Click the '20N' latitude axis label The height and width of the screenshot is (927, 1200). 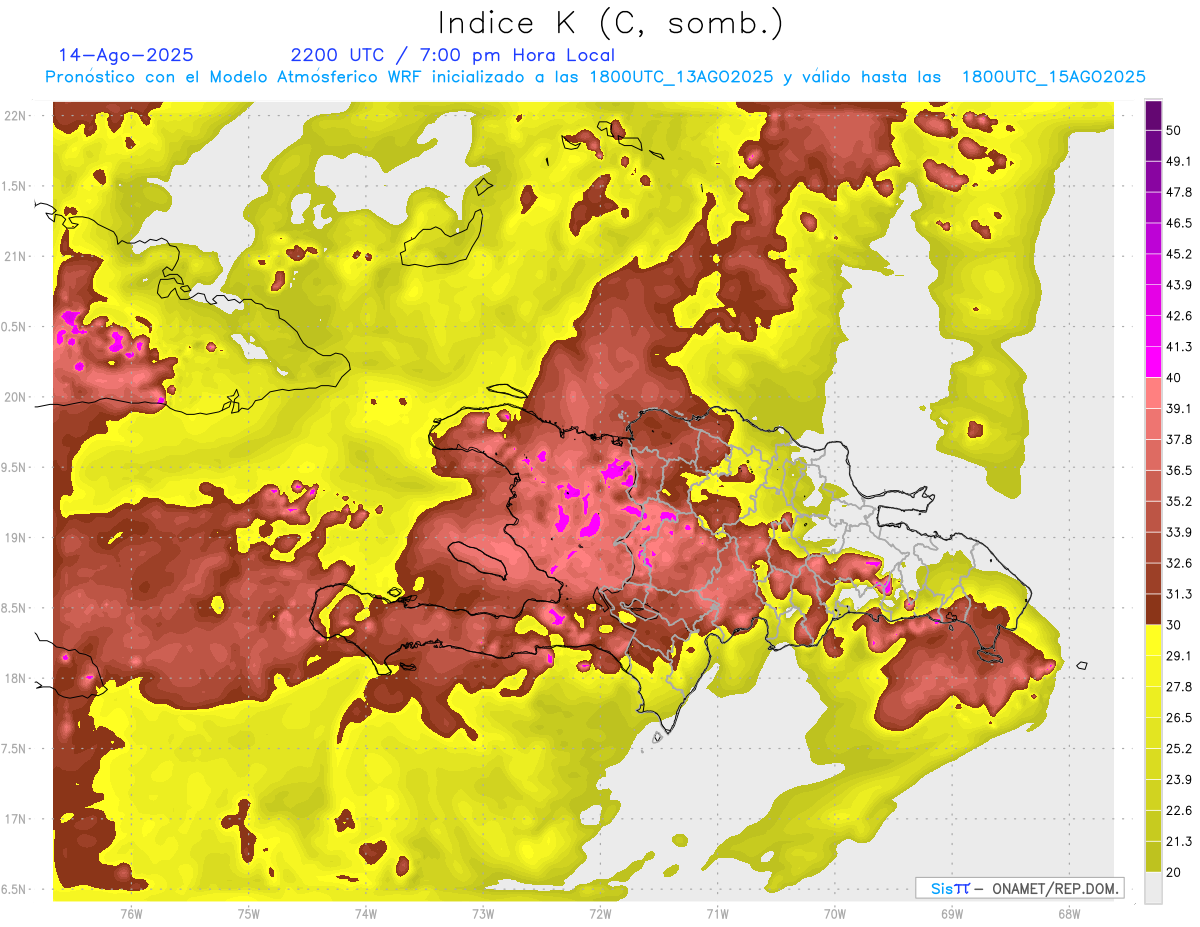15,397
